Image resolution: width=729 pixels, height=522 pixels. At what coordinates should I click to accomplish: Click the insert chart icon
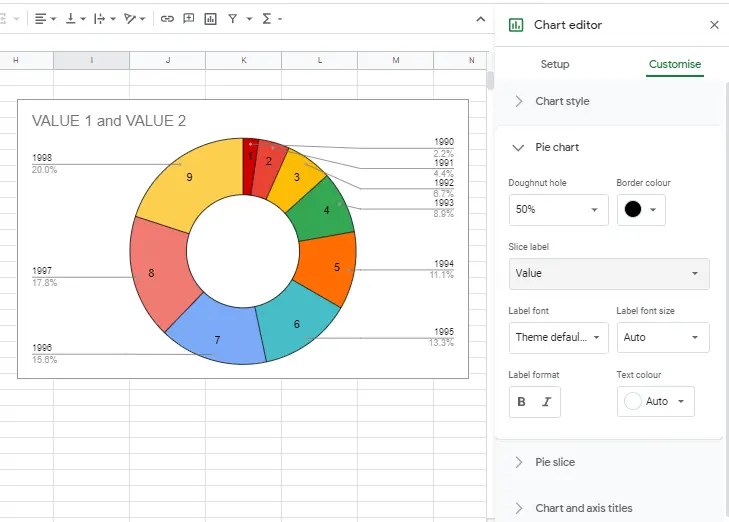click(x=211, y=19)
